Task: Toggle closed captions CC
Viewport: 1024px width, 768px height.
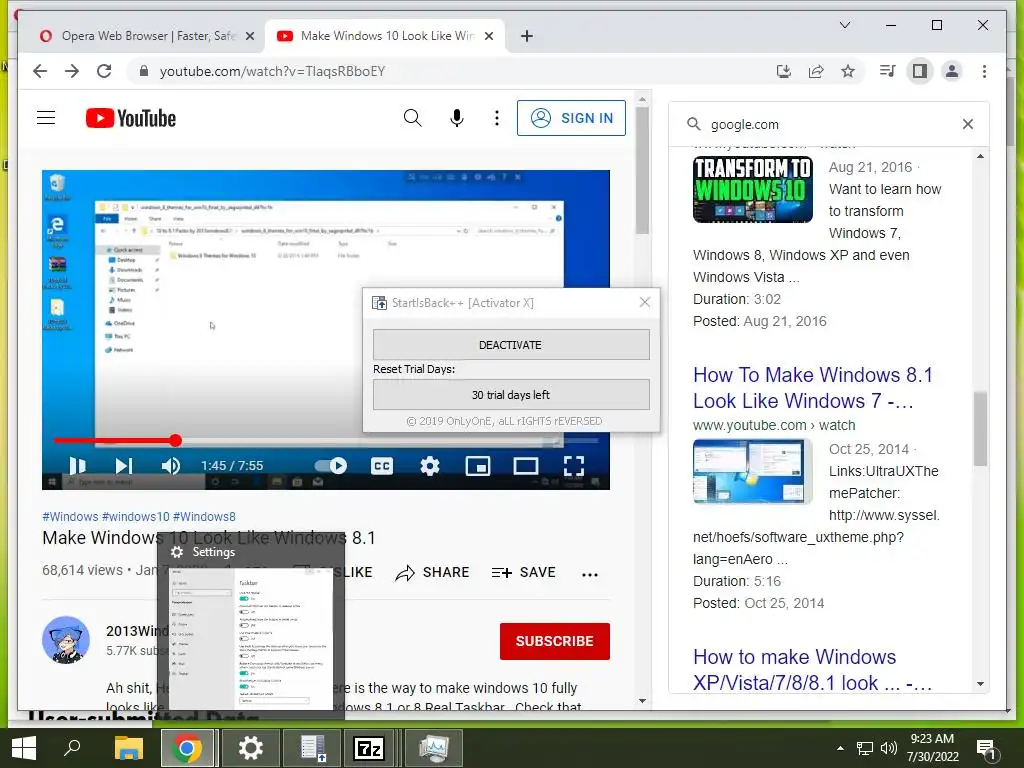Action: click(382, 466)
